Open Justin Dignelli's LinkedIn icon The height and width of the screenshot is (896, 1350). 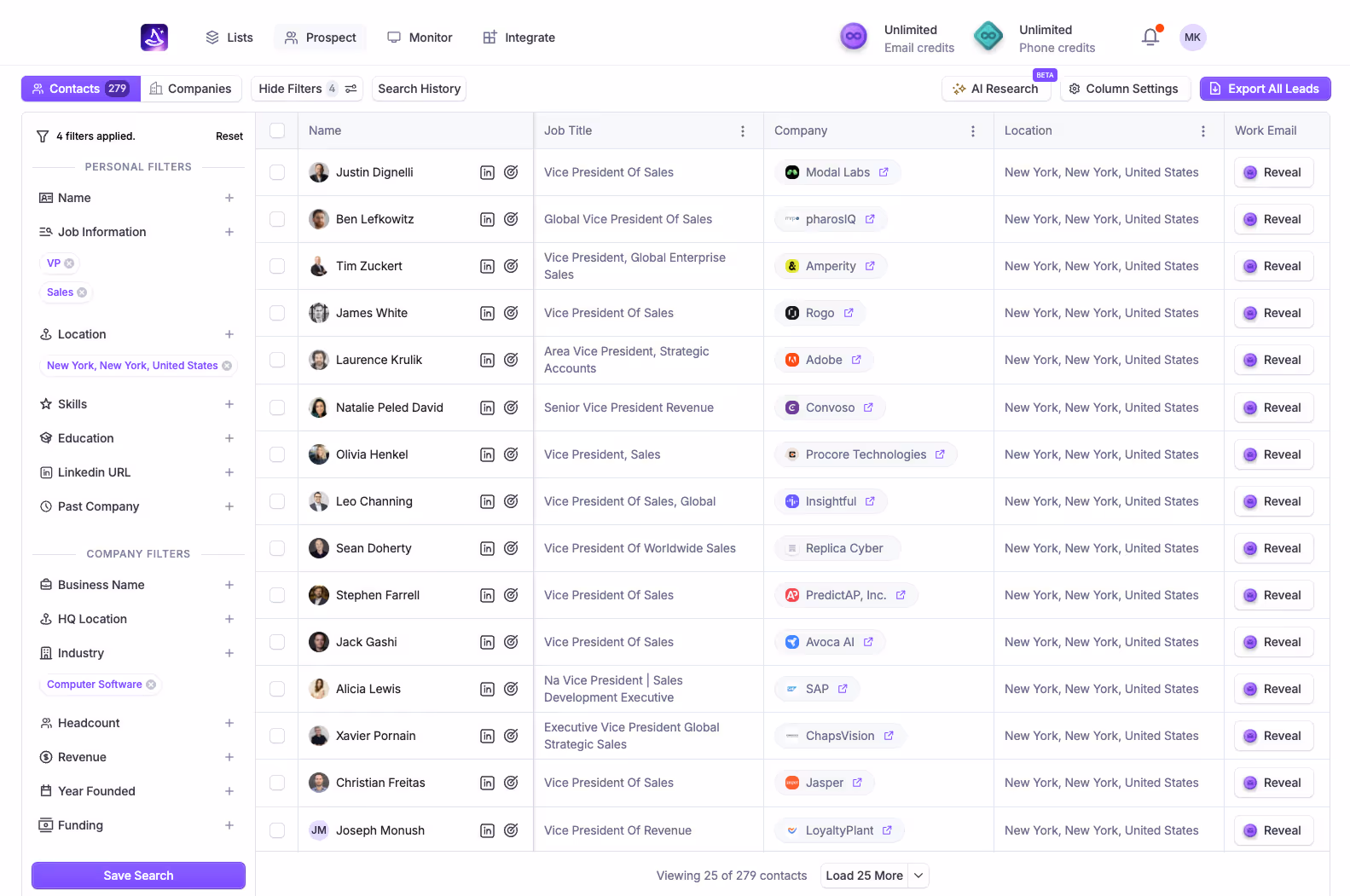point(487,172)
